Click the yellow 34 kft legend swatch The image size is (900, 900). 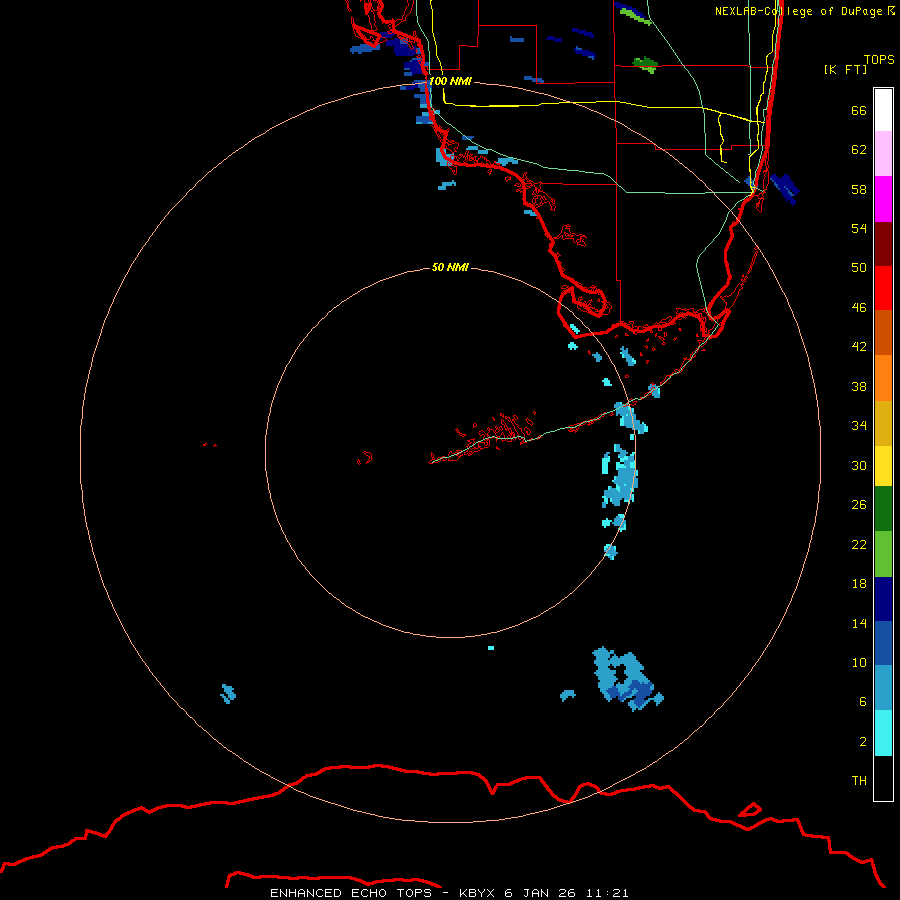point(883,466)
